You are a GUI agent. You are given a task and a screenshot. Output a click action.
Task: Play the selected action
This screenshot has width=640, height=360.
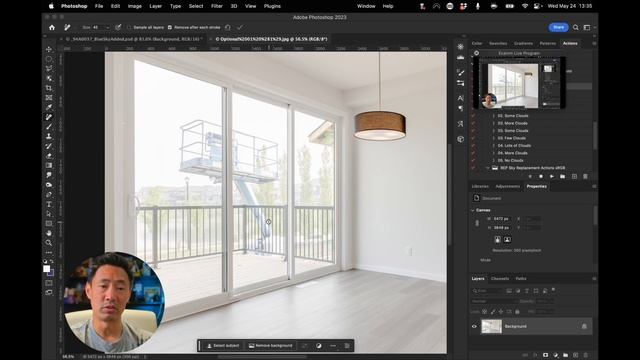point(552,176)
